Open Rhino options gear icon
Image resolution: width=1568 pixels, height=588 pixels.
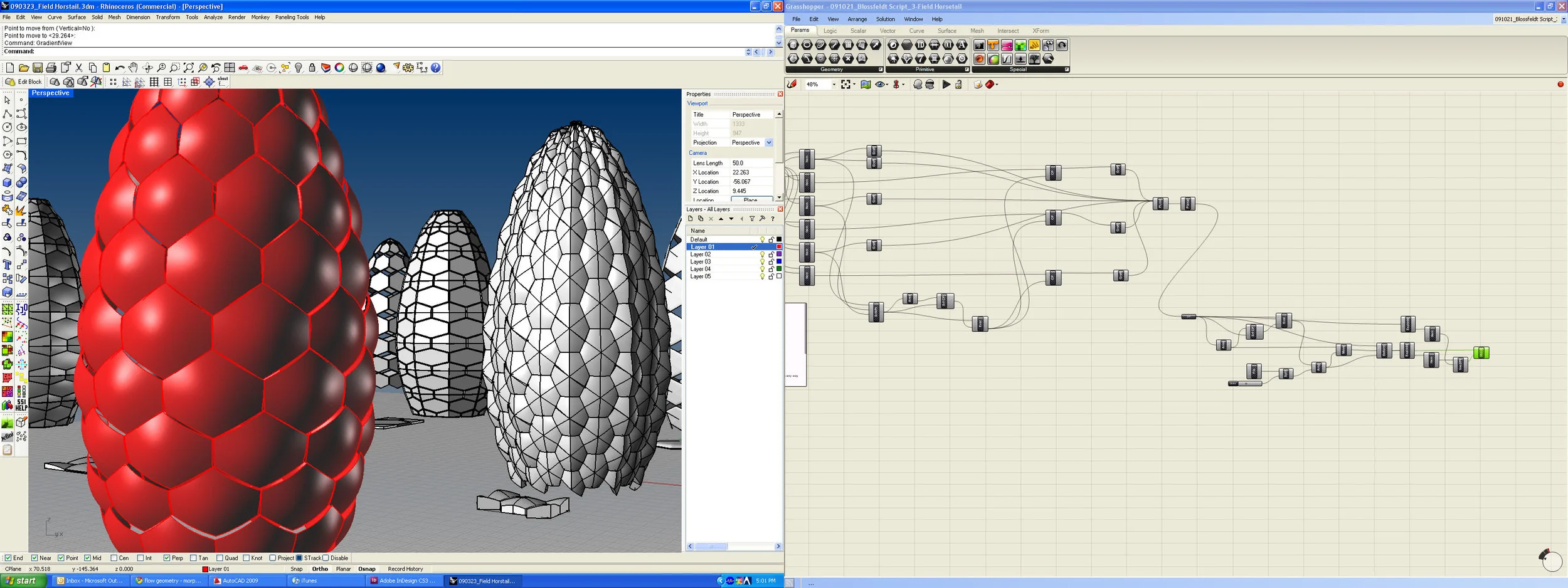click(x=408, y=68)
